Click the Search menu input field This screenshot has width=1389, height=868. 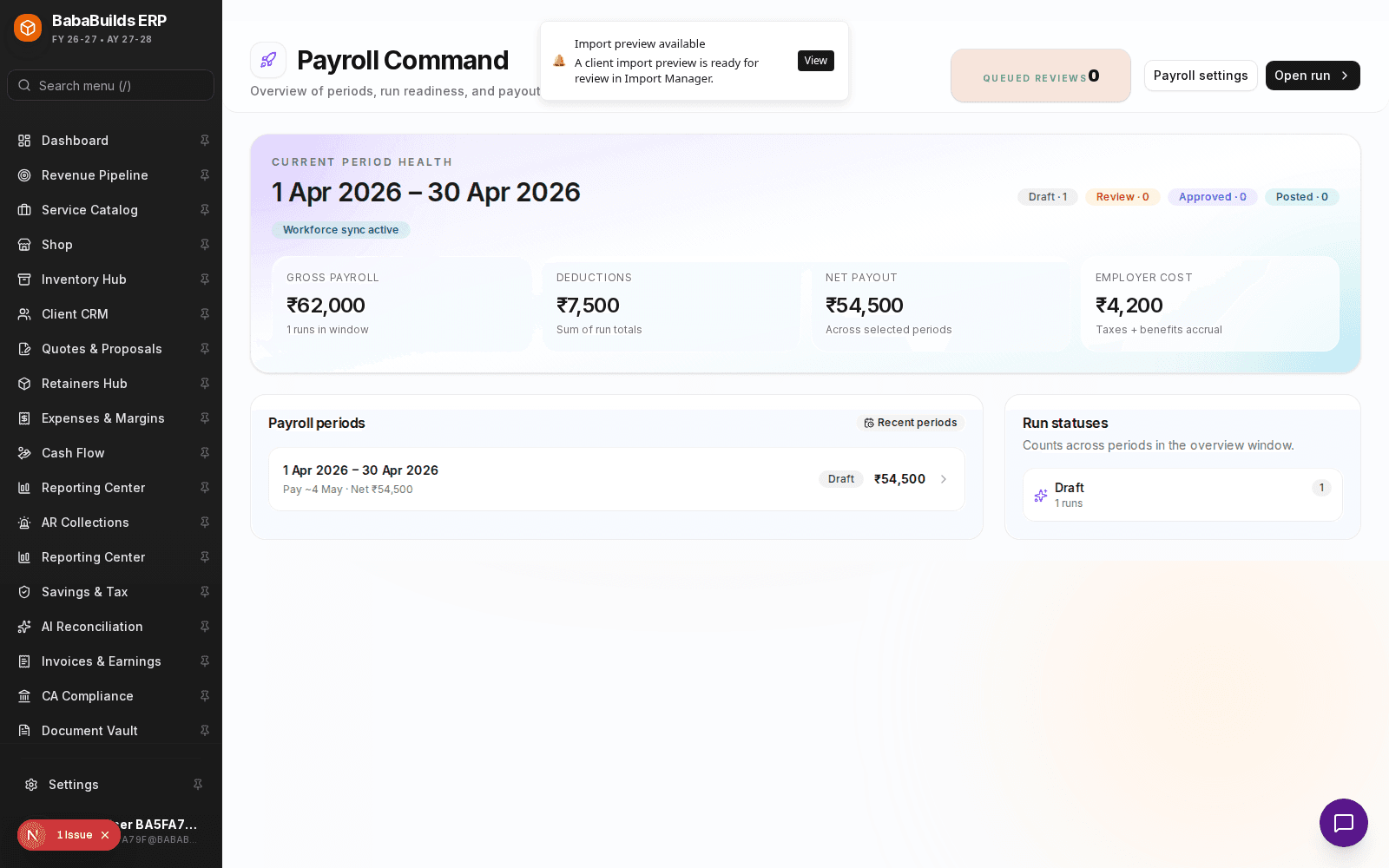tap(111, 85)
